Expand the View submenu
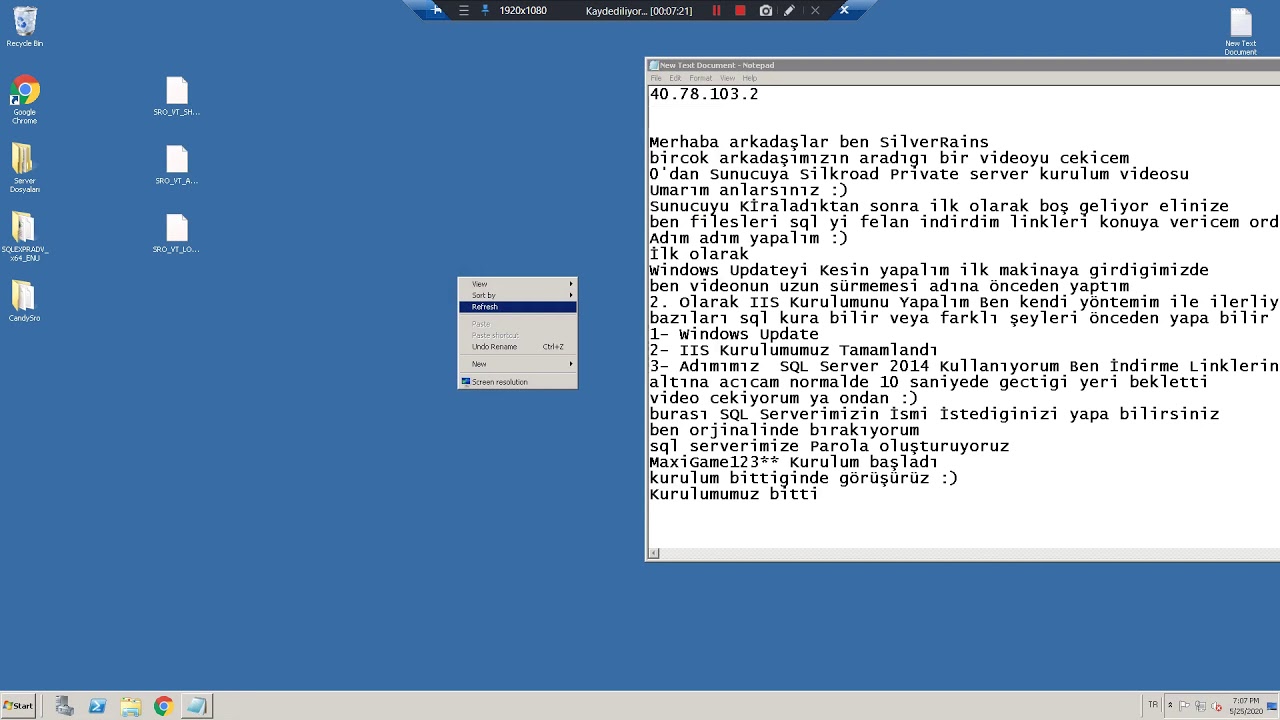 coord(518,284)
